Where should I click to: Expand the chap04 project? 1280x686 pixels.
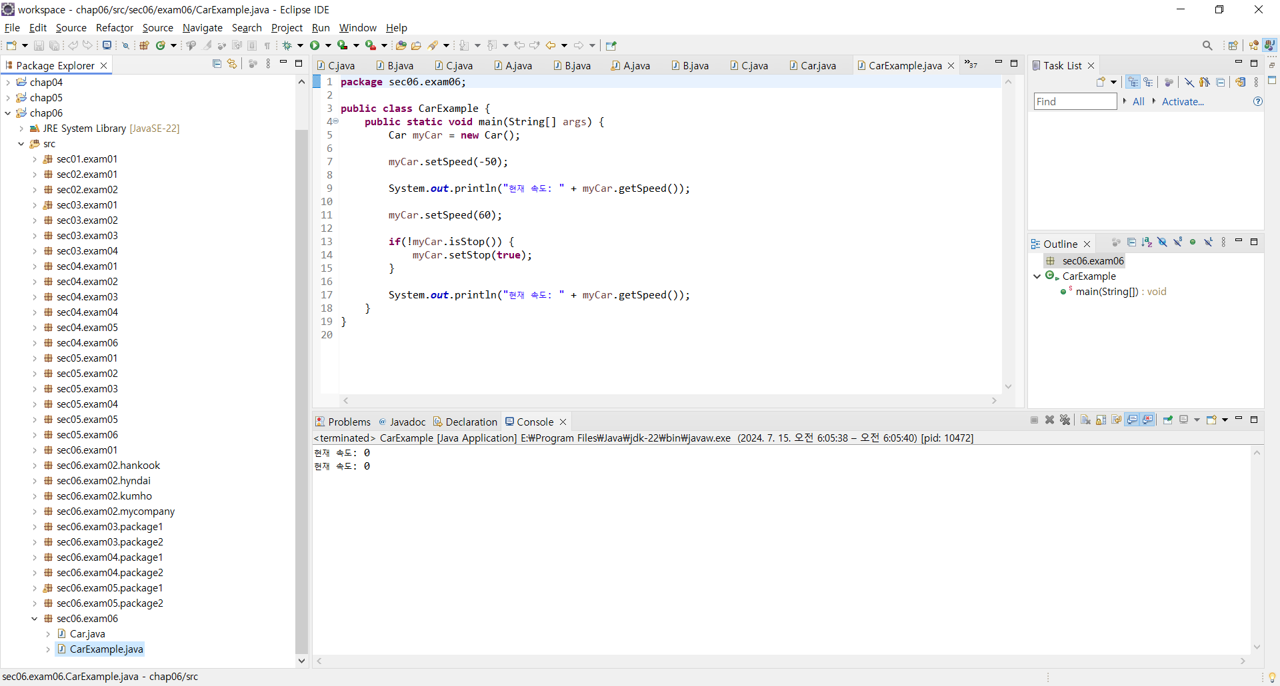point(8,83)
